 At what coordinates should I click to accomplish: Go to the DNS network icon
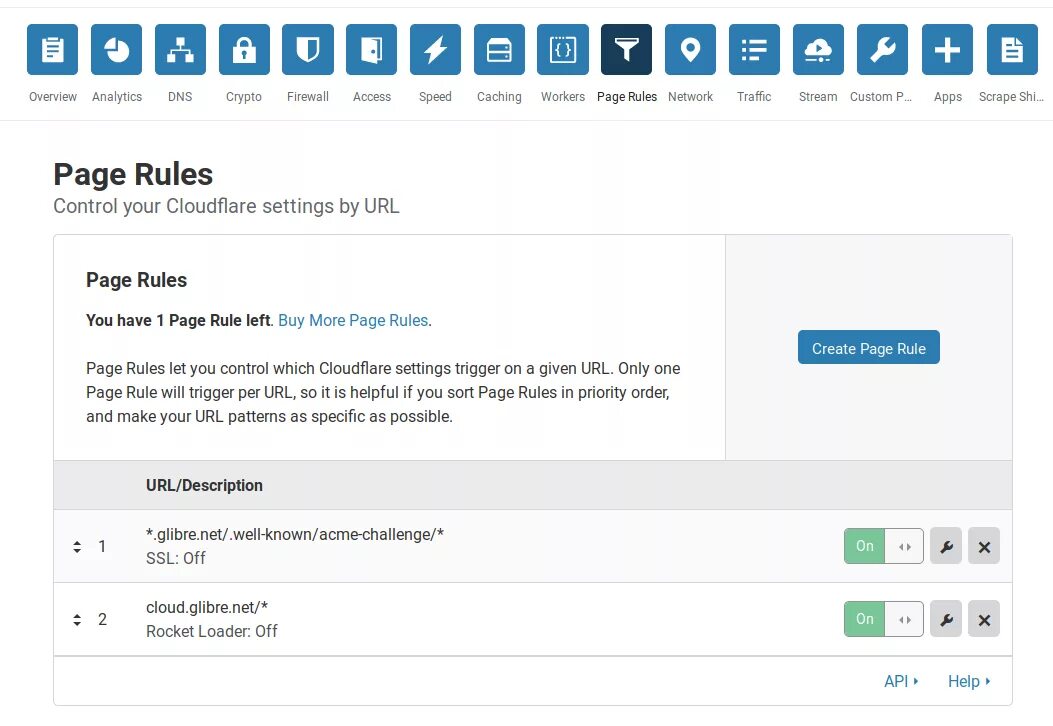pyautogui.click(x=180, y=50)
